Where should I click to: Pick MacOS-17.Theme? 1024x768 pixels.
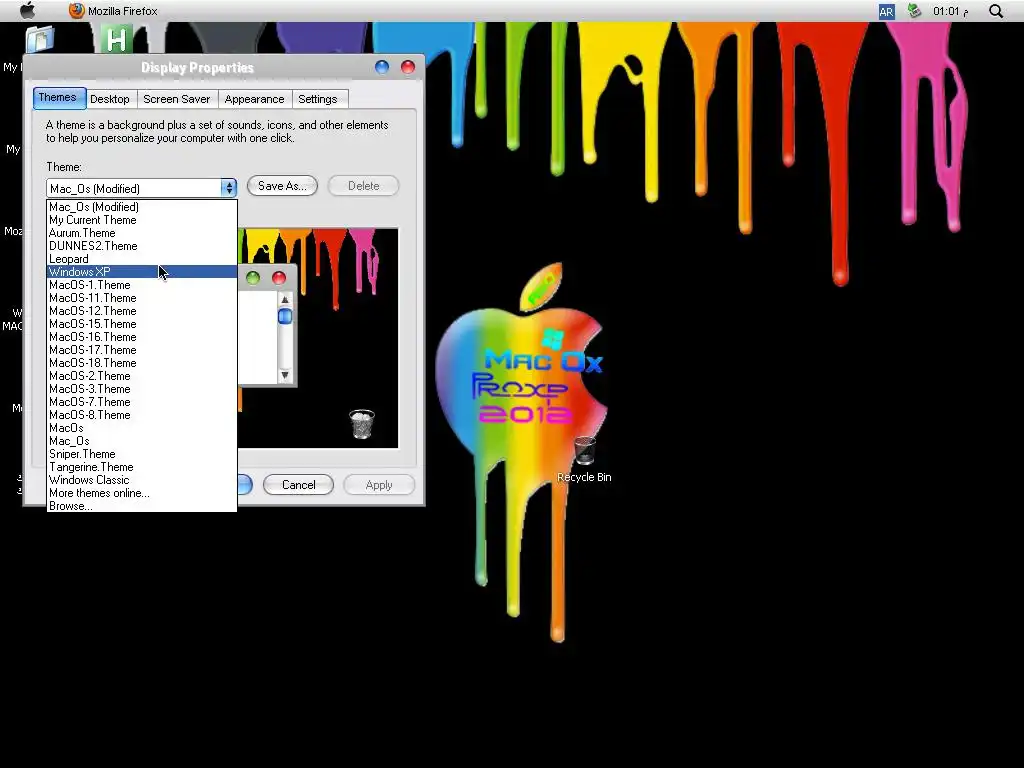click(x=142, y=350)
